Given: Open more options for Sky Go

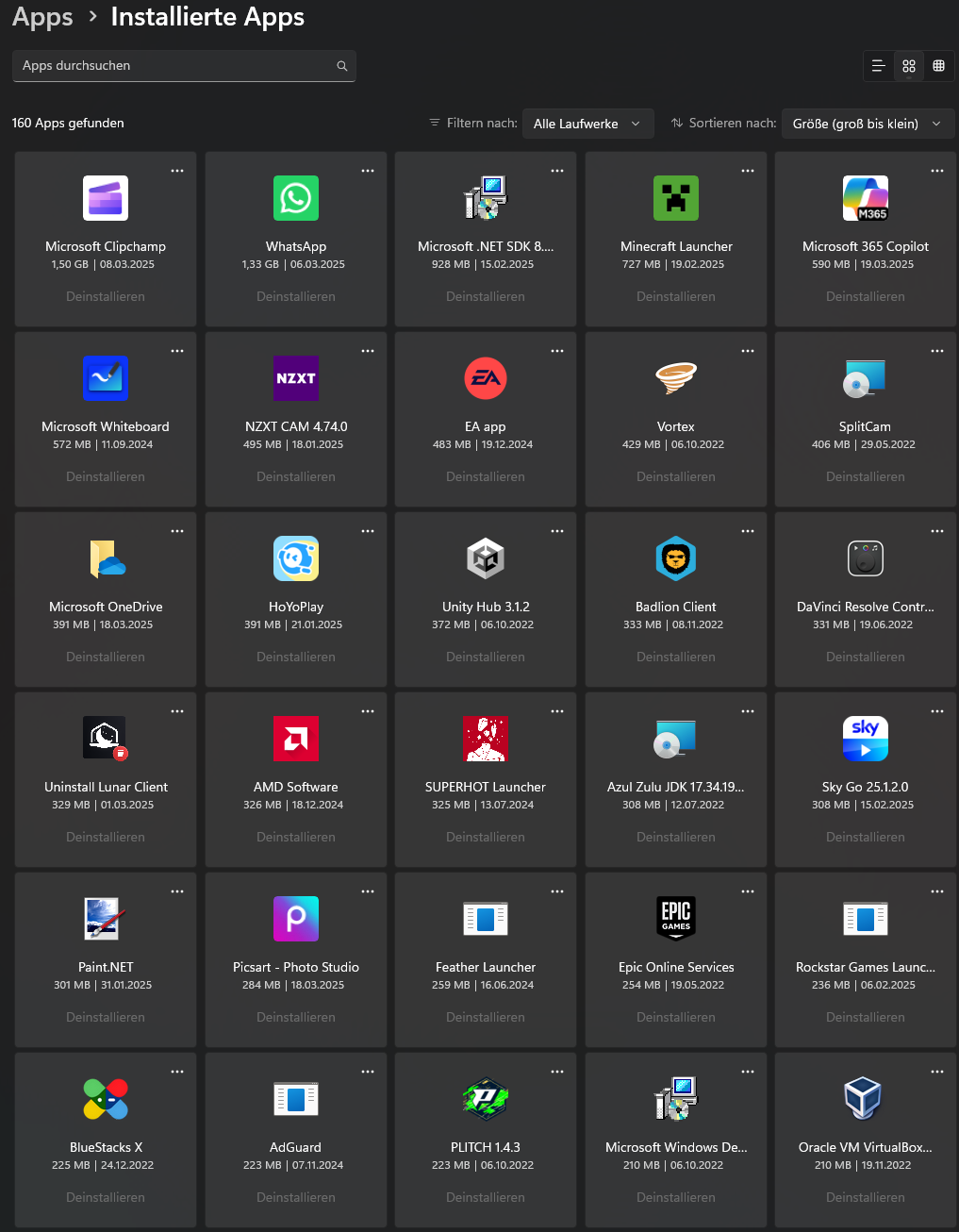Looking at the screenshot, I should 937,711.
